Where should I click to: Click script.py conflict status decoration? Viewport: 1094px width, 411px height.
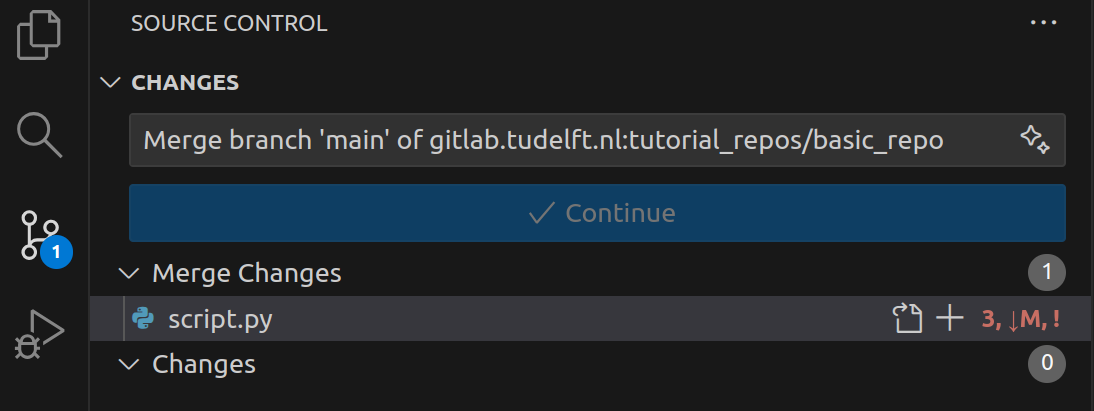click(x=1020, y=320)
